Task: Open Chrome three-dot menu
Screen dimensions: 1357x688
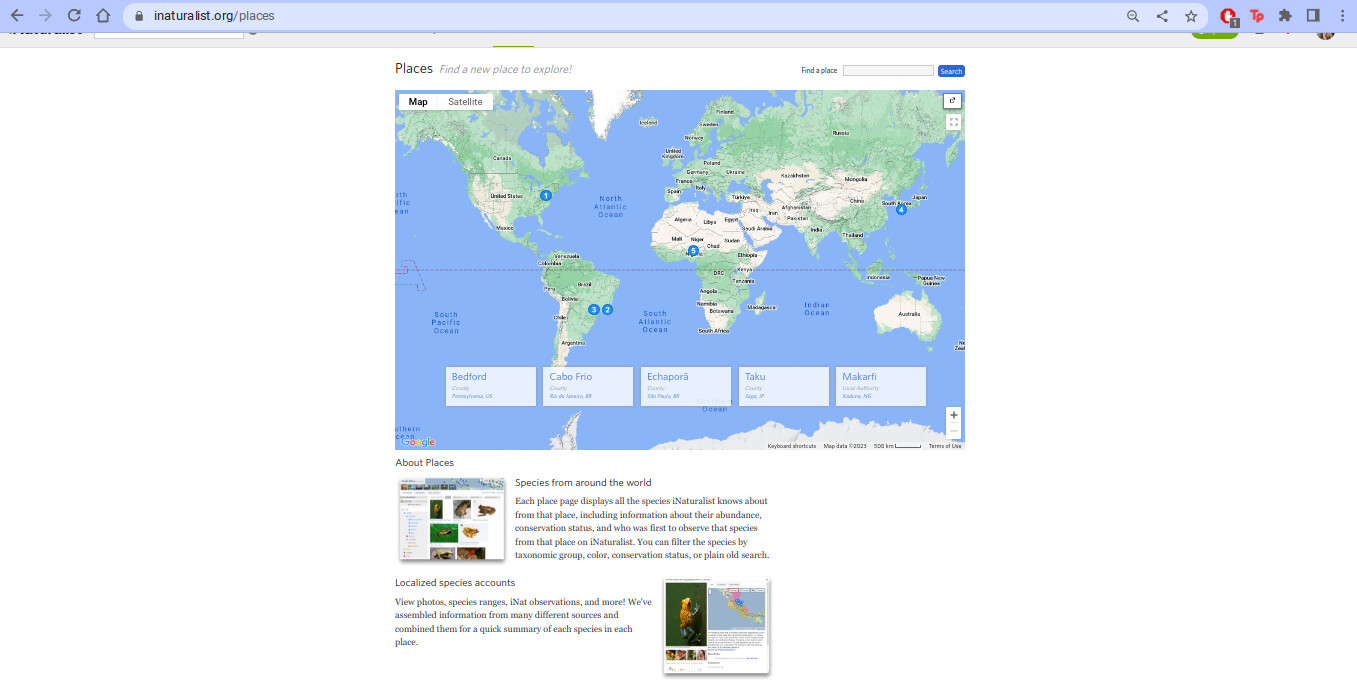Action: [1342, 16]
